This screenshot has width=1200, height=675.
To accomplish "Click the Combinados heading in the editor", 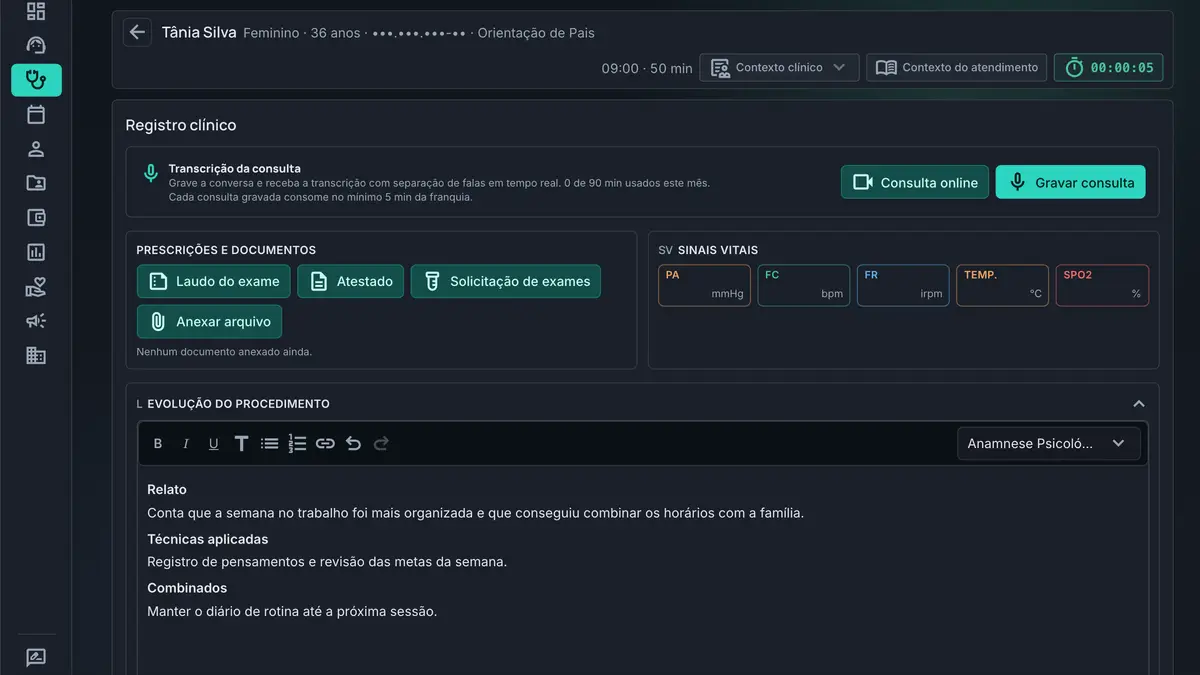I will click(x=187, y=588).
